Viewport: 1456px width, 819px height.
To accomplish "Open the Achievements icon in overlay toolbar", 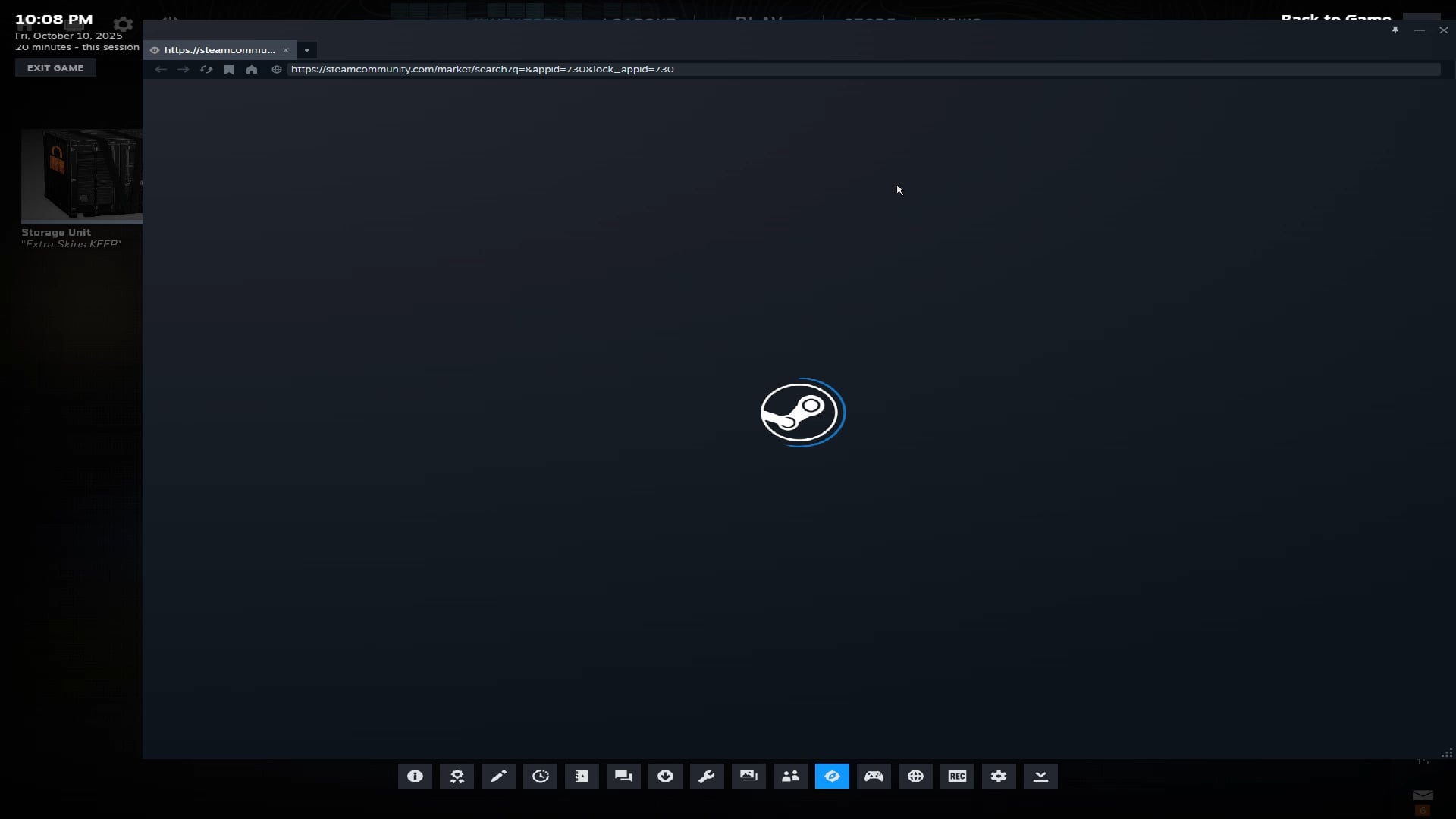I will tap(457, 776).
